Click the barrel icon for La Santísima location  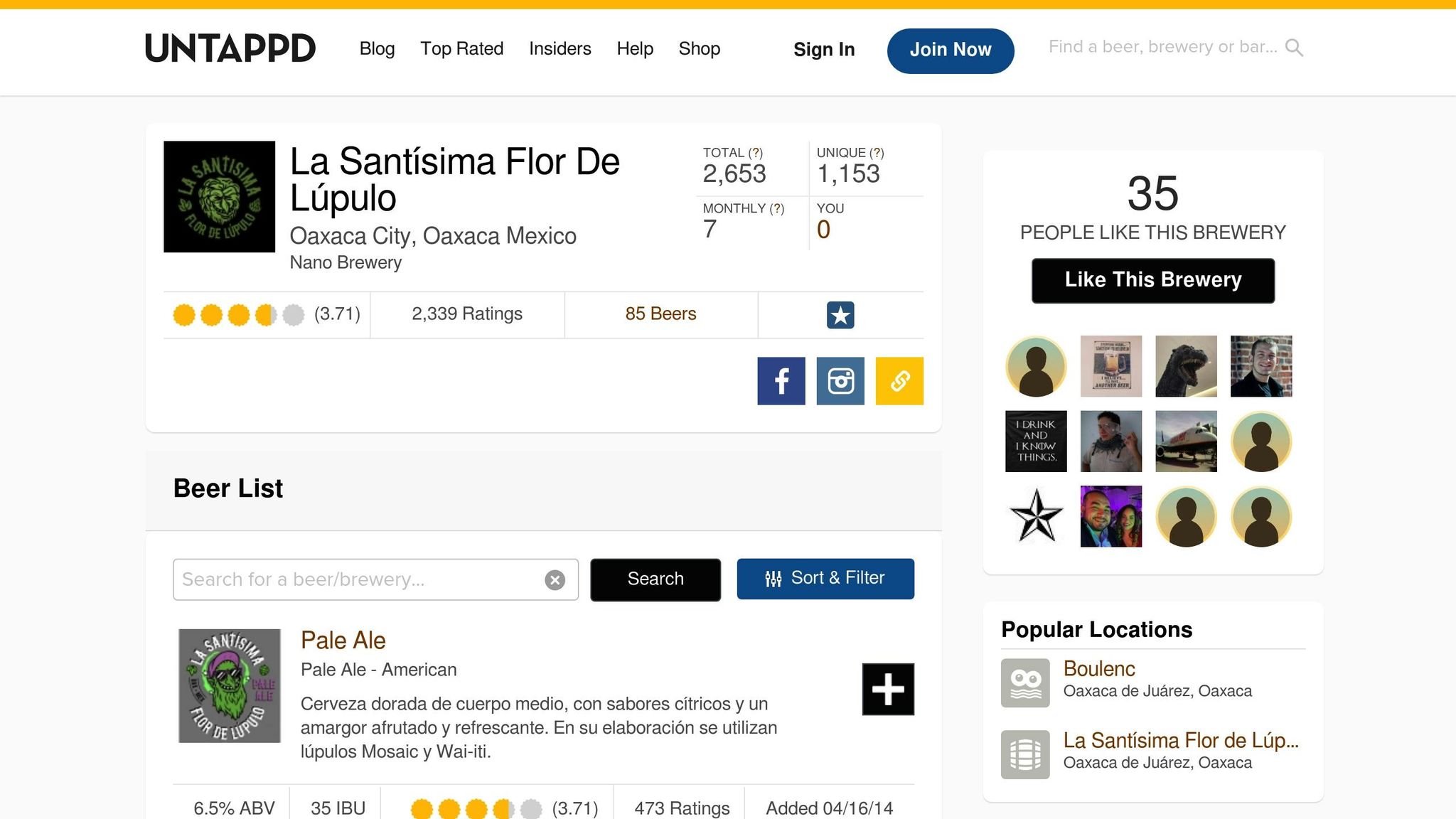1025,754
